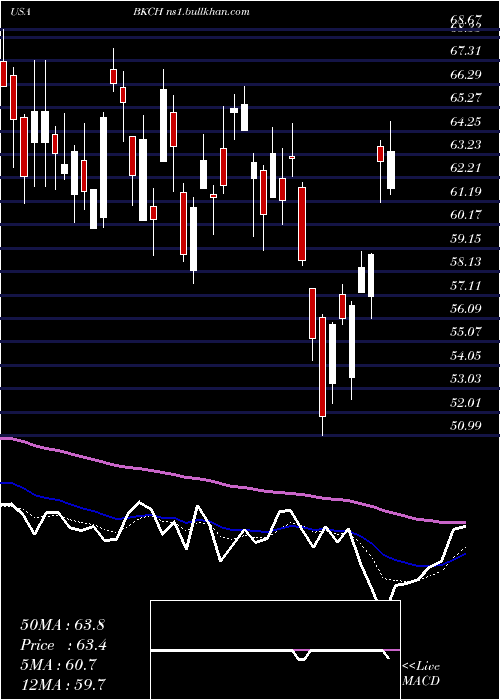Click the 56.09 price axis label
The height and width of the screenshot is (700, 500).
(x=465, y=309)
